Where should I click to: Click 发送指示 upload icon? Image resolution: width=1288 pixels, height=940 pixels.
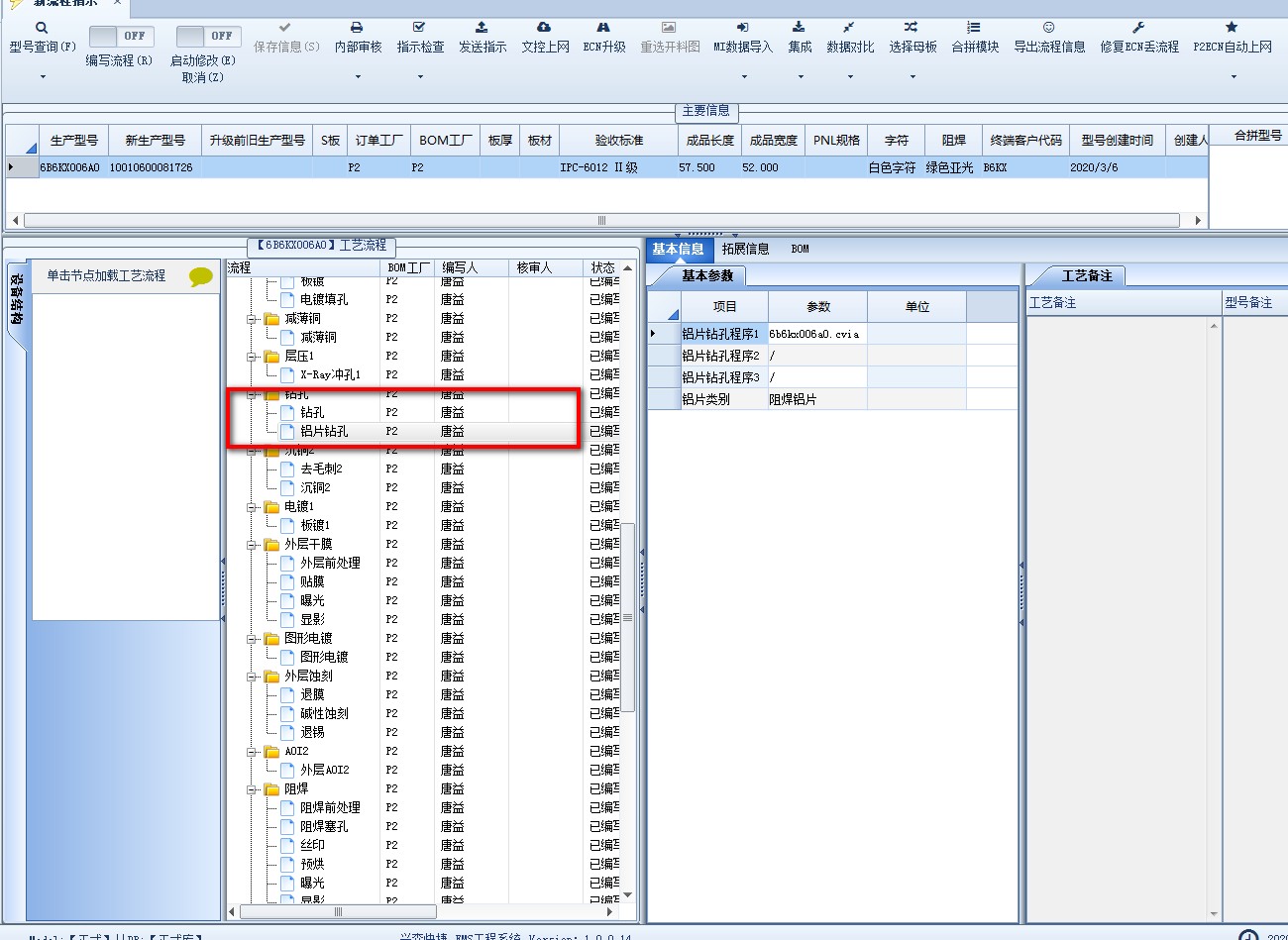[482, 28]
